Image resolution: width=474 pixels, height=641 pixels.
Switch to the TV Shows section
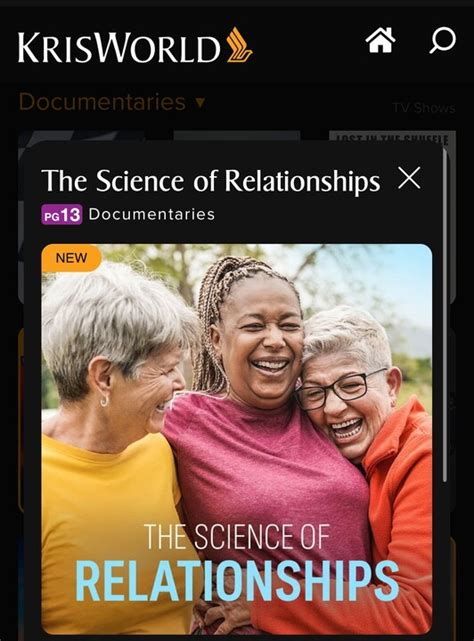tap(424, 108)
